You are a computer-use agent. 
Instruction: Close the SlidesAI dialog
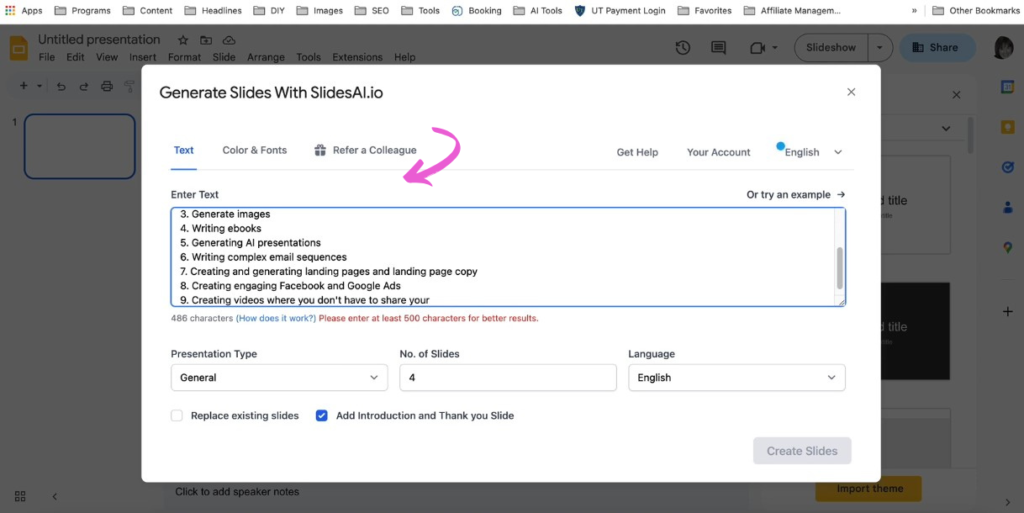click(851, 92)
